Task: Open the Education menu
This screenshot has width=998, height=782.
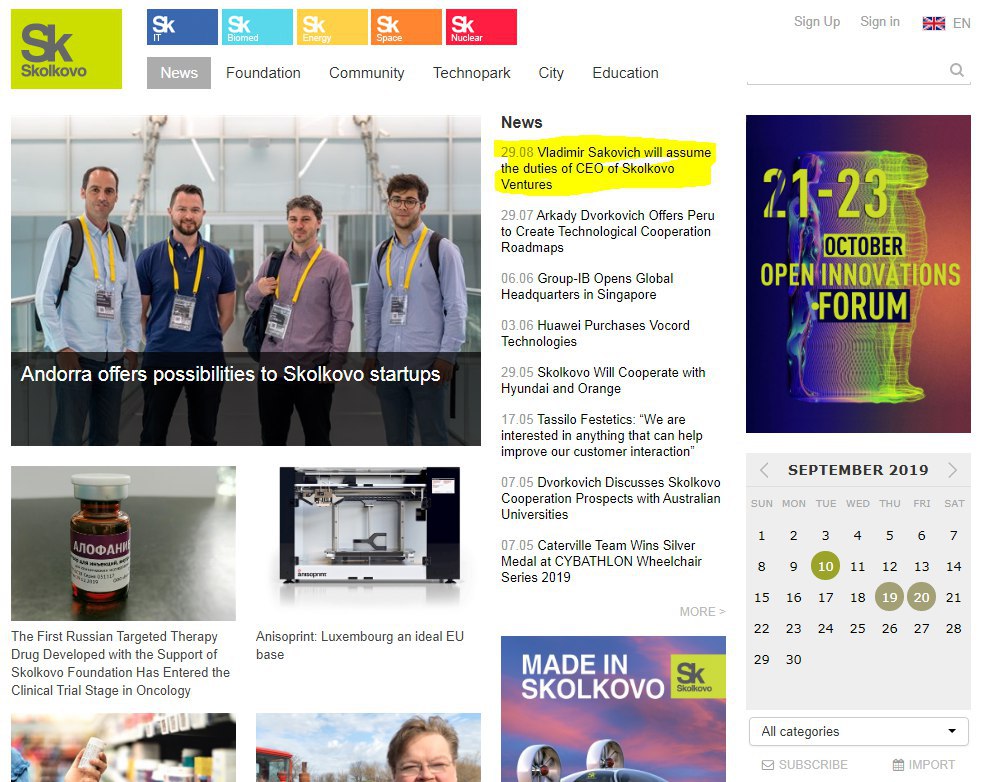Action: click(x=626, y=73)
